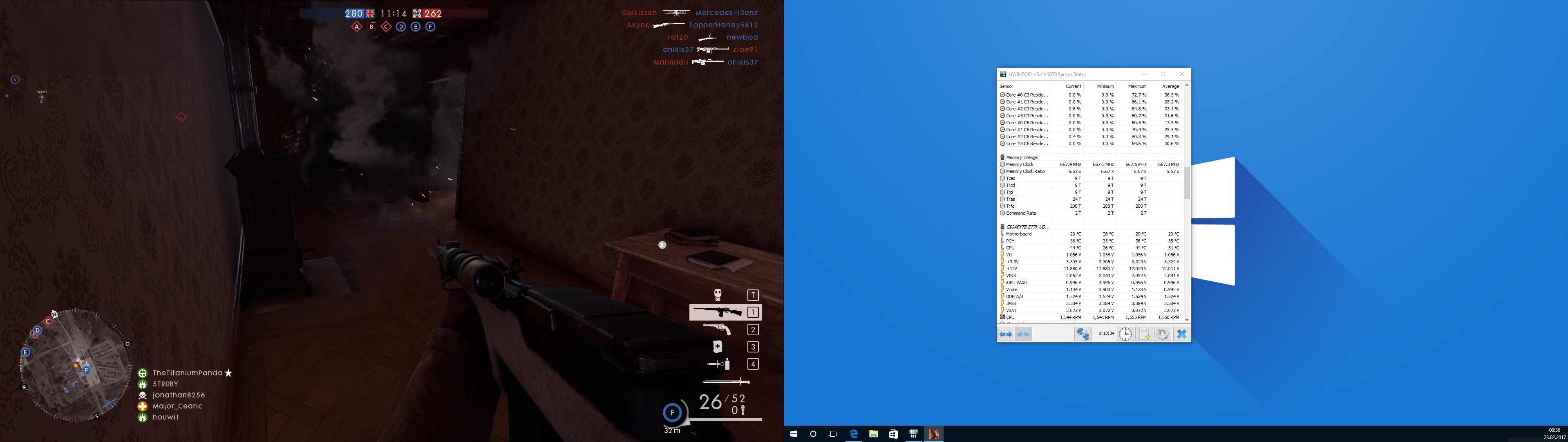Reset the elapsed time clock icon

(1125, 334)
